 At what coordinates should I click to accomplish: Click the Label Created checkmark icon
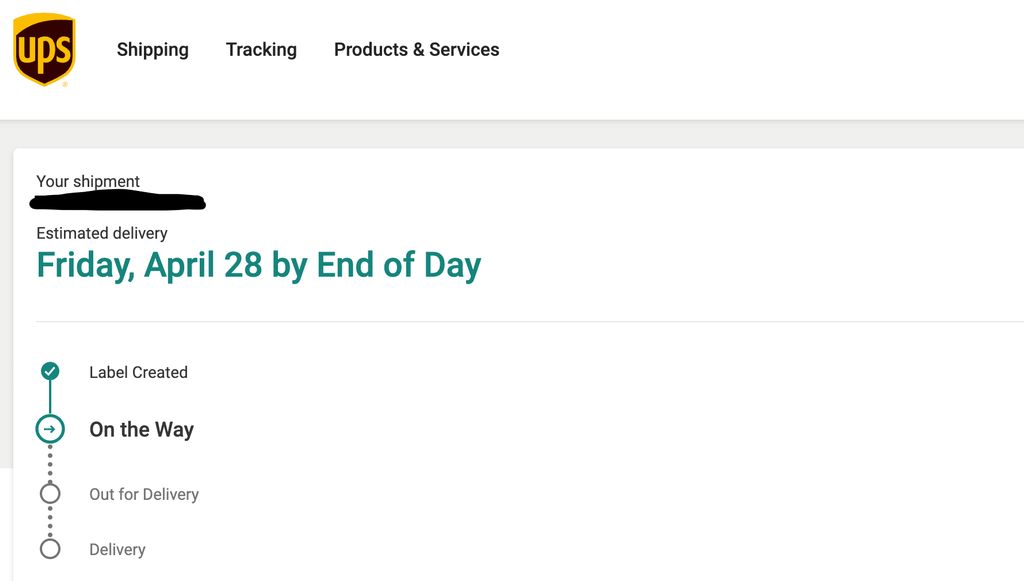tap(50, 372)
